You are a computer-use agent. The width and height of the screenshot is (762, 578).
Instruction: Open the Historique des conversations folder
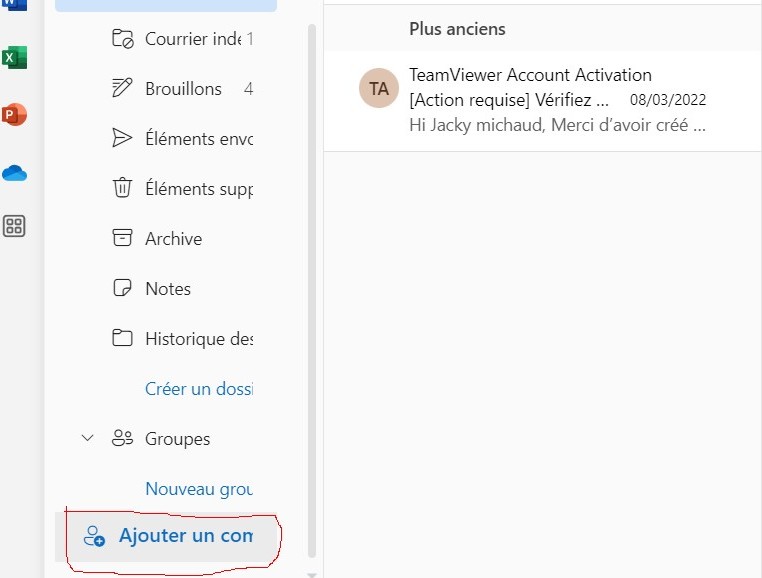tap(198, 339)
